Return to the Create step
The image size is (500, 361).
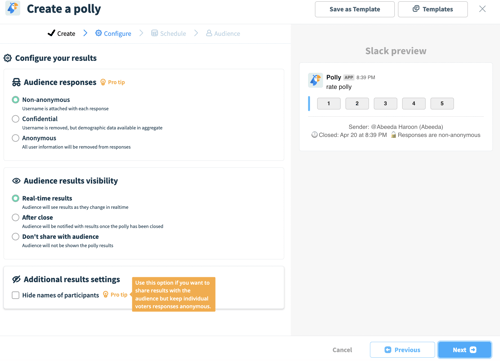62,33
